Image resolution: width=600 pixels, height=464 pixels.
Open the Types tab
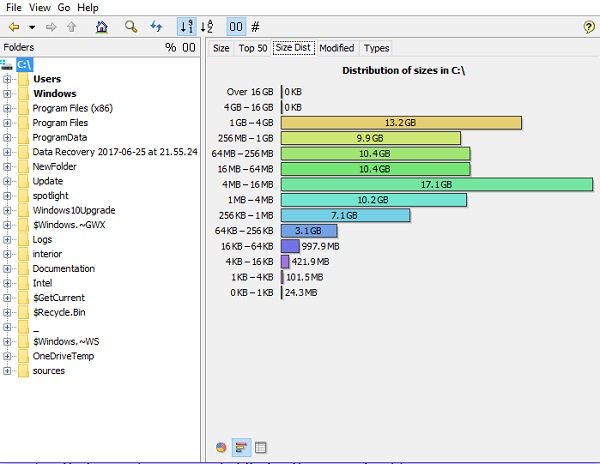coord(376,48)
